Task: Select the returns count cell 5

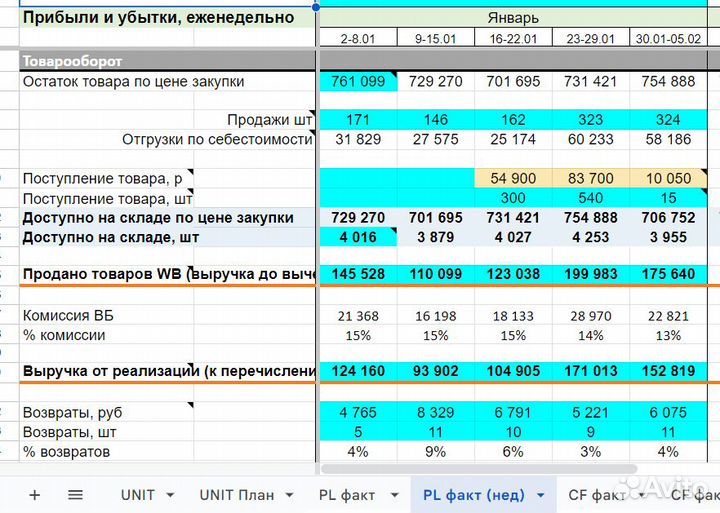Action: coord(358,432)
